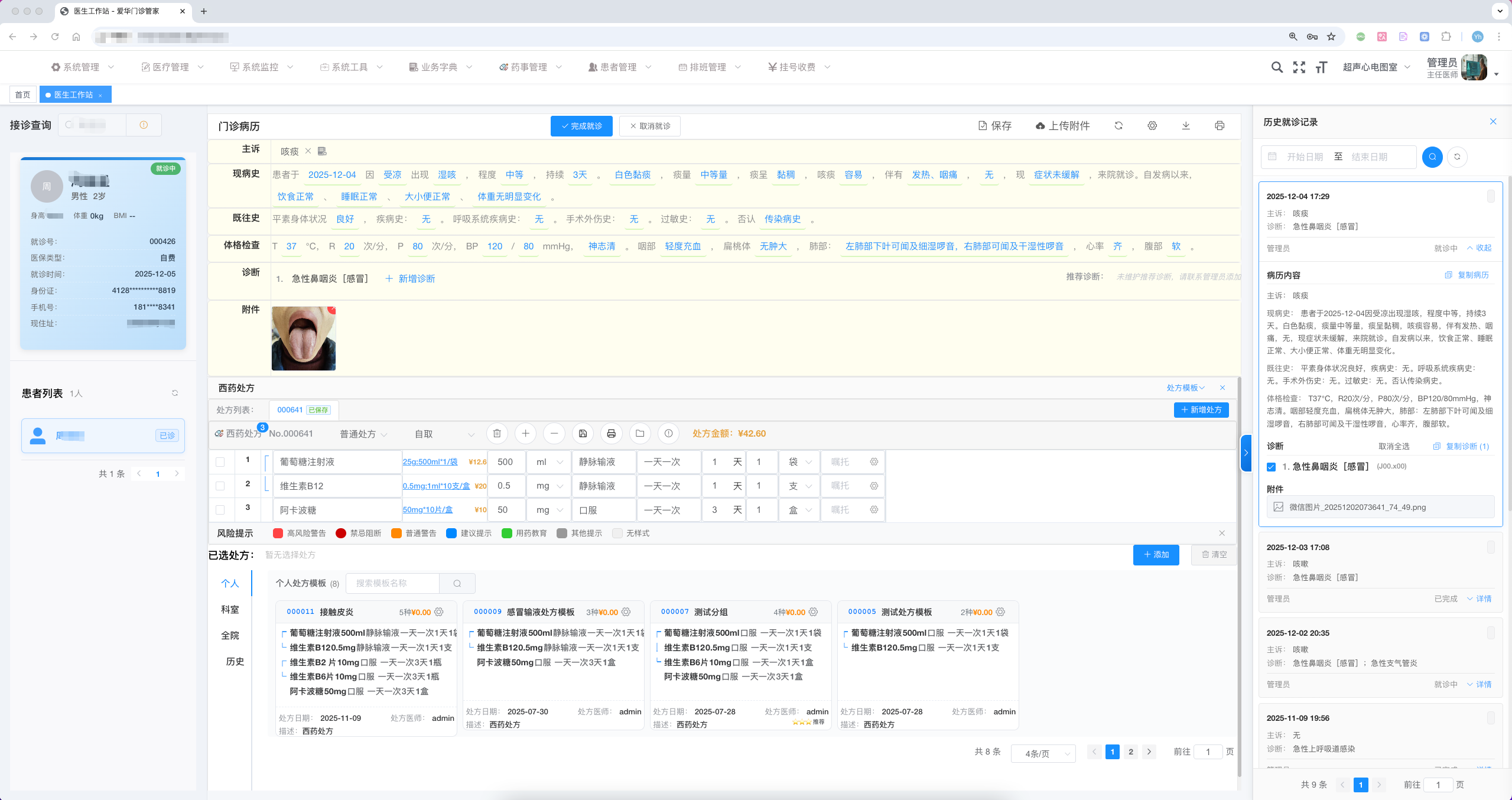The image size is (1512, 800).
Task: Open the 4条/页 page size dropdown
Action: pos(1043,753)
